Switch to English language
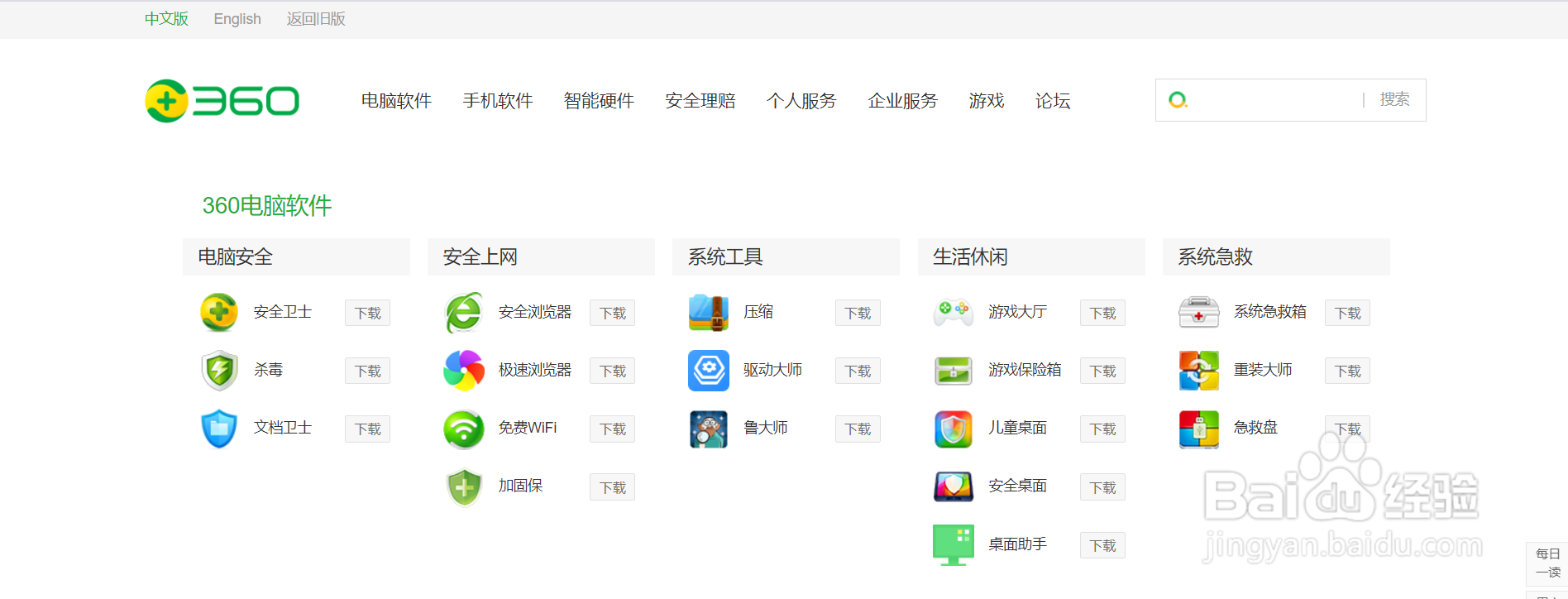This screenshot has height=599, width=1568. pyautogui.click(x=237, y=19)
